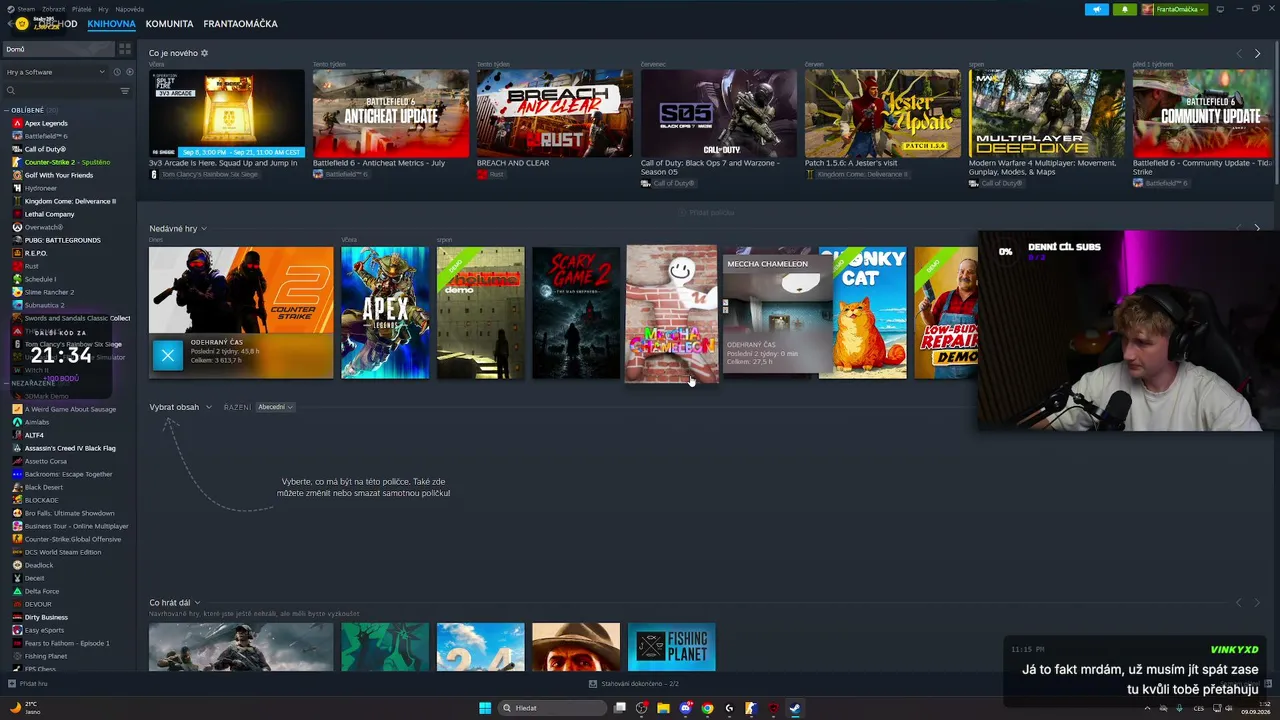
Task: Toggle the library grid view icon
Action: 125,49
